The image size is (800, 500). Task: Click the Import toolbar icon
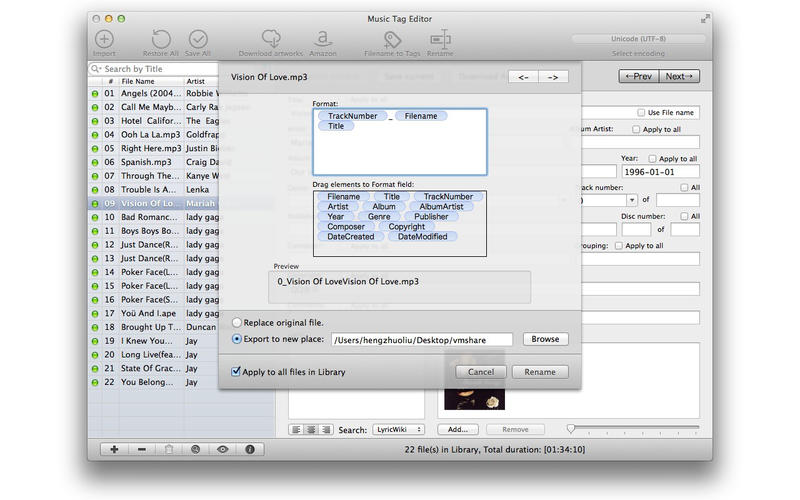[104, 40]
